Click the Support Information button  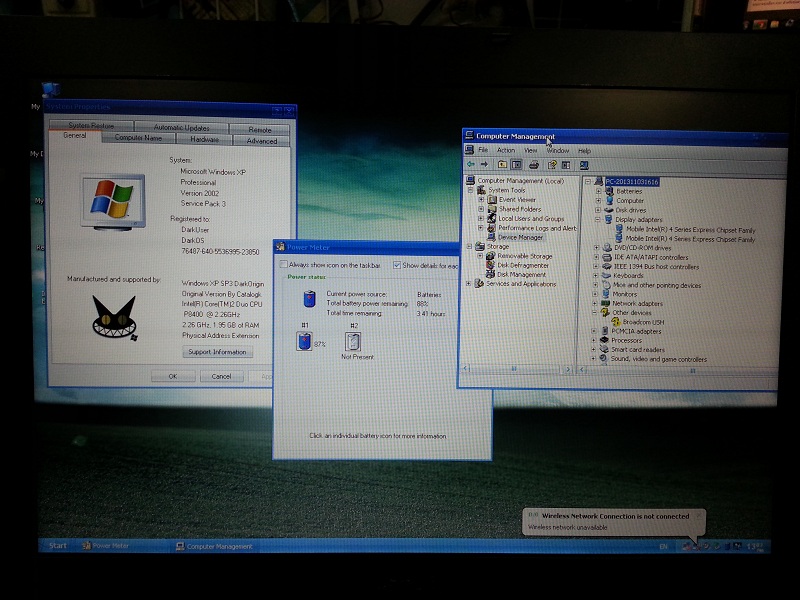point(217,352)
